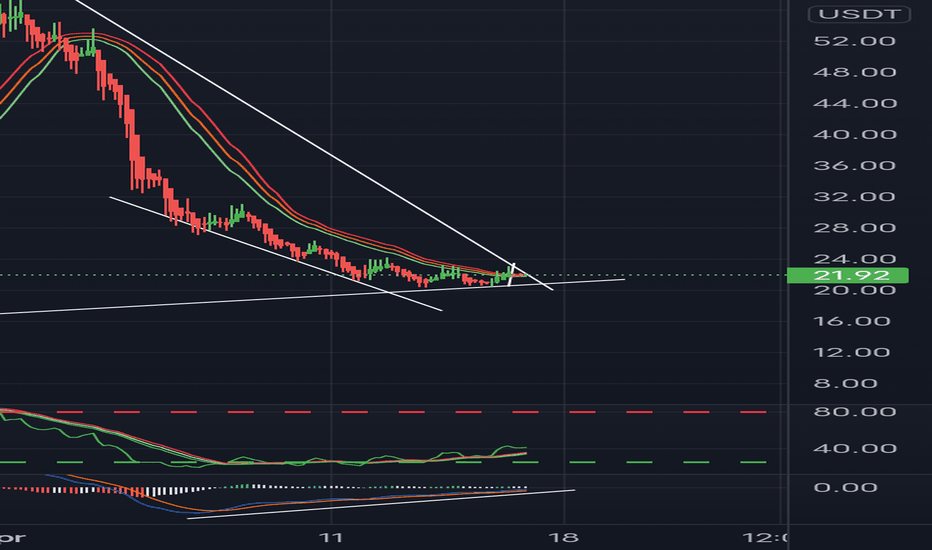932x550 pixels.
Task: Click the 40.00 oscillator scale label
Action: 854,448
